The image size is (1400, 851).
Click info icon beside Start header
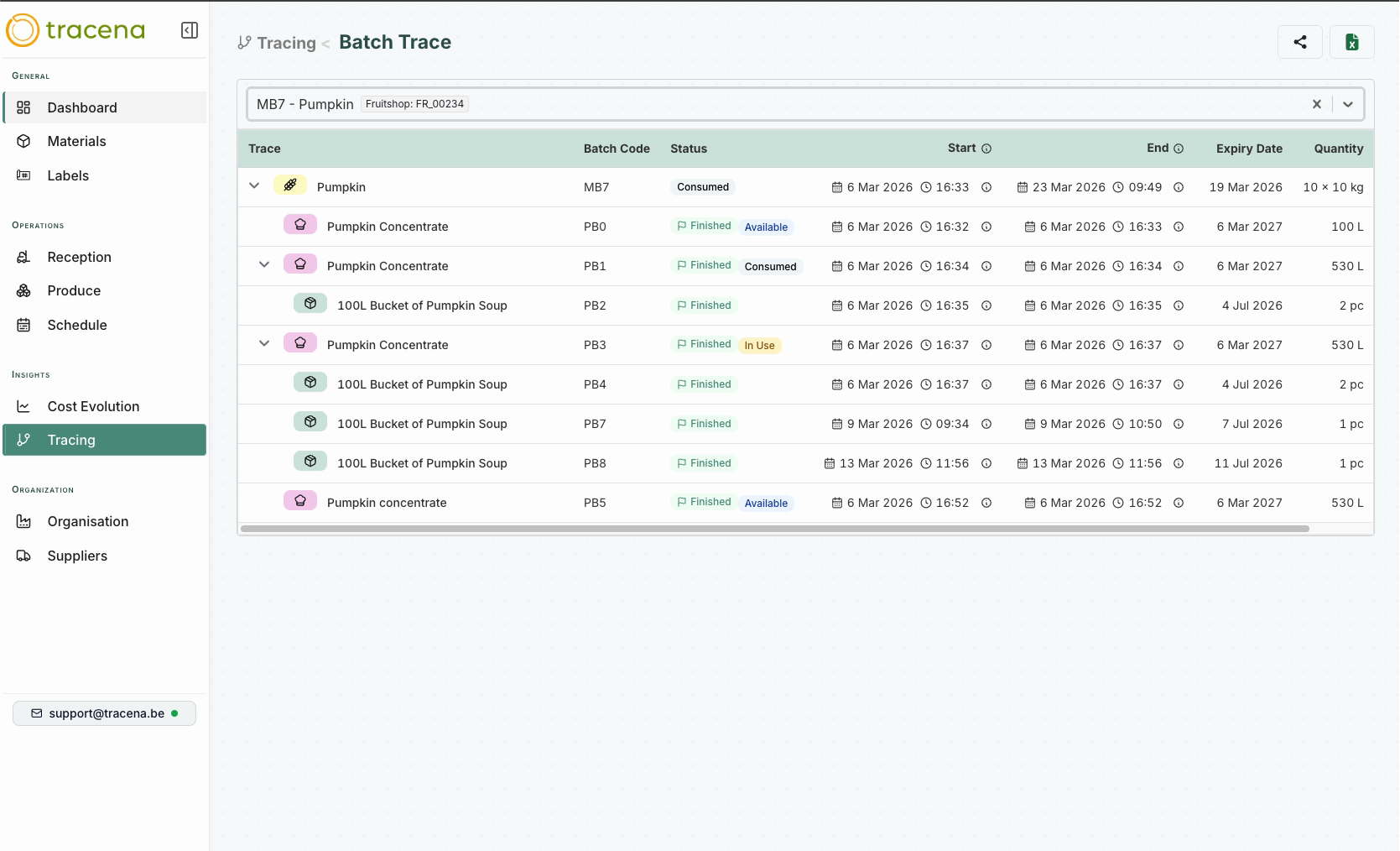click(986, 149)
